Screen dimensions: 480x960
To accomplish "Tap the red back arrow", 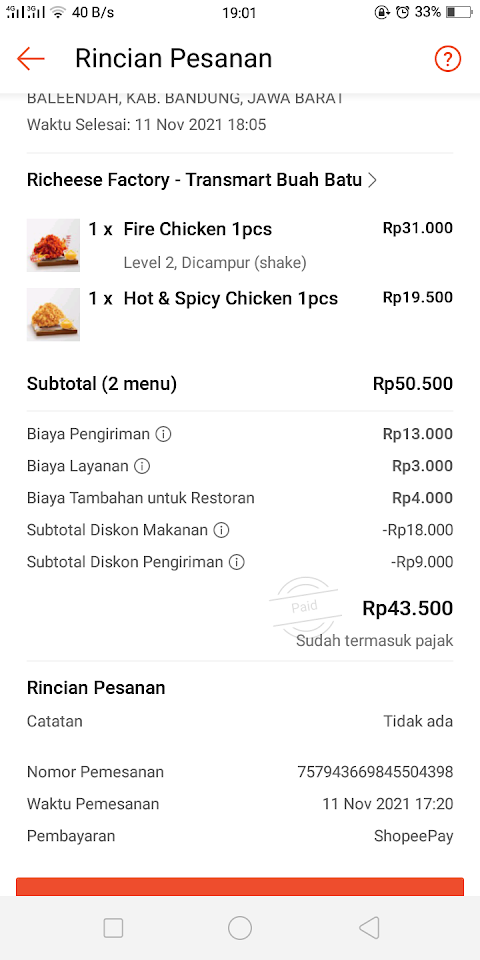I will (31, 59).
